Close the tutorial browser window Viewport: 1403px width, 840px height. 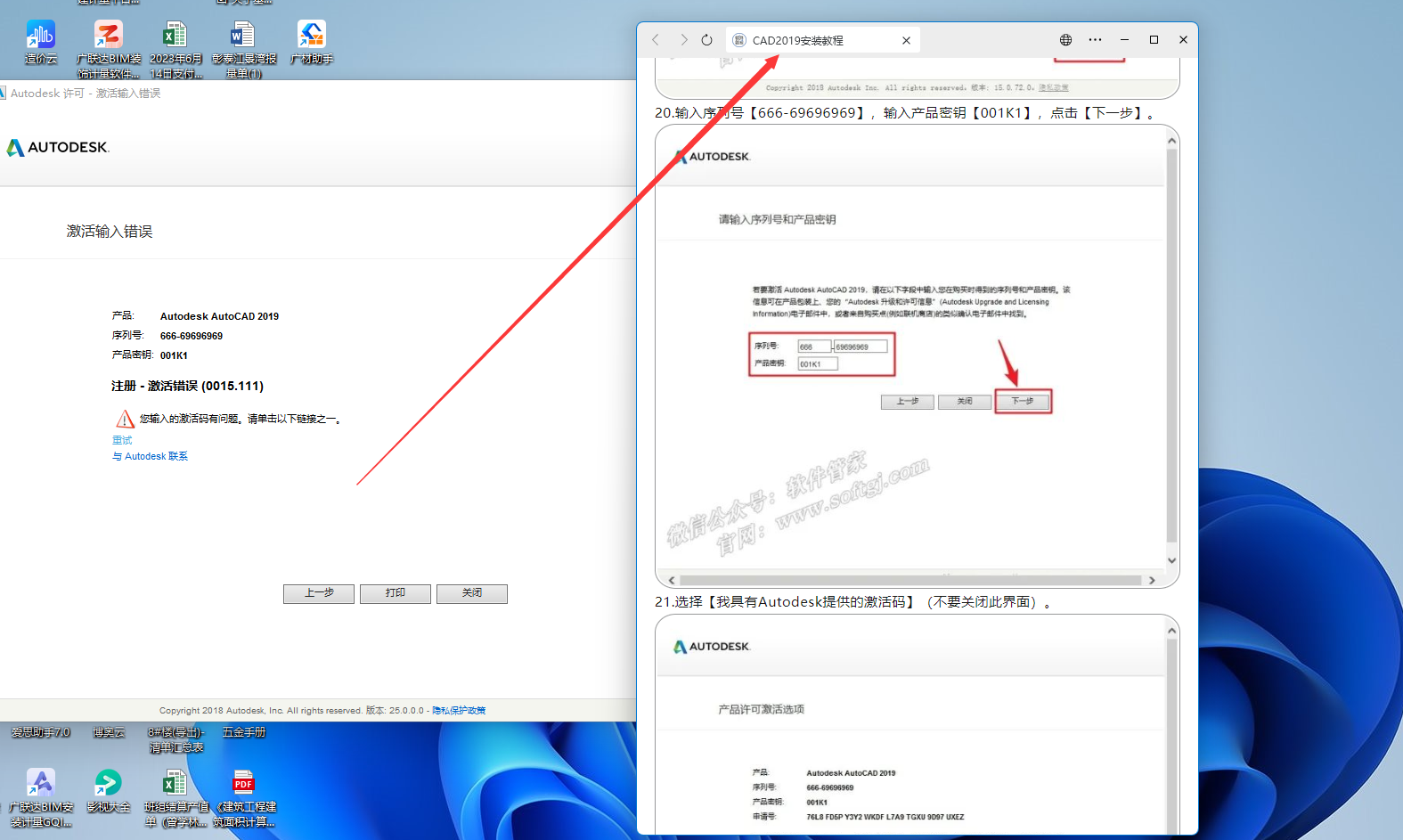(x=1183, y=39)
